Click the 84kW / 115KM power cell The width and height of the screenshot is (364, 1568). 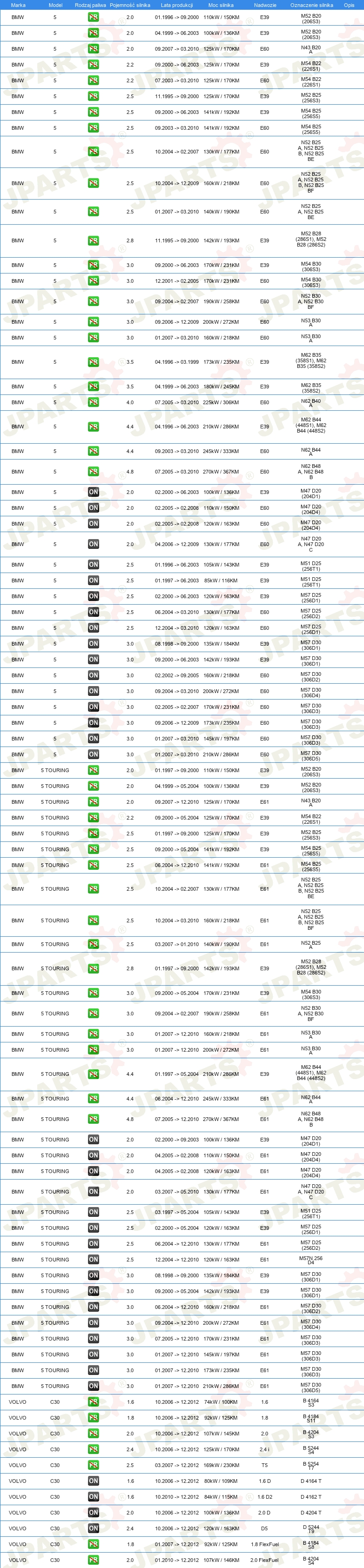222,1497
